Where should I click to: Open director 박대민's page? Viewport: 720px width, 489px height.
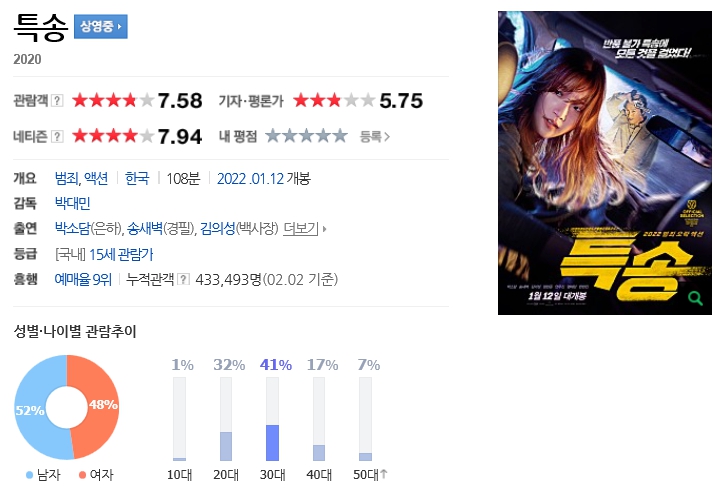73,203
